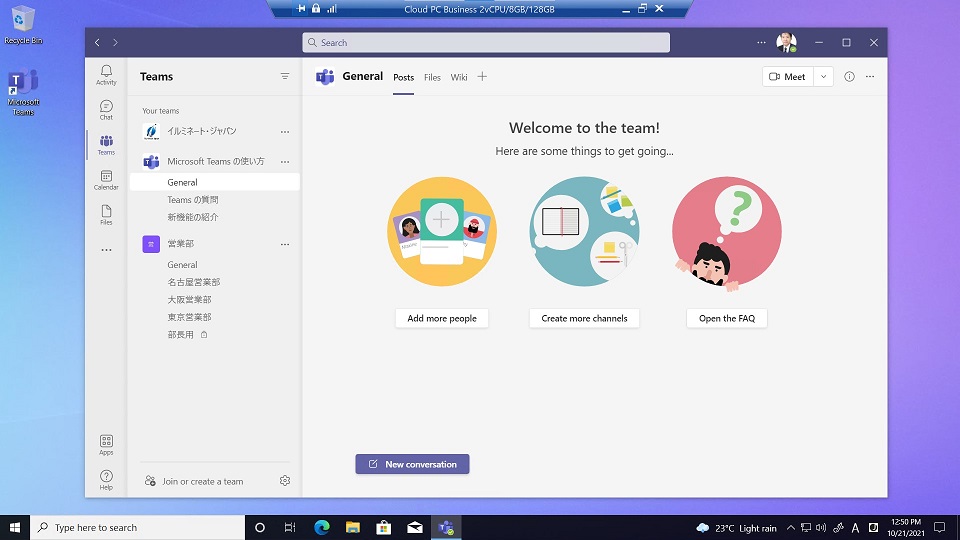Open the notification center icon
The height and width of the screenshot is (540, 960).
coord(940,527)
